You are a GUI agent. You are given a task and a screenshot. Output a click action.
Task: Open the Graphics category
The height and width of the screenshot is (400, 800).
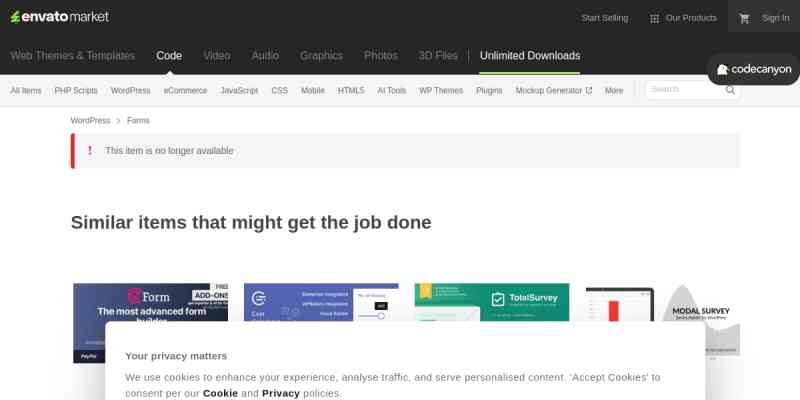[x=321, y=56]
